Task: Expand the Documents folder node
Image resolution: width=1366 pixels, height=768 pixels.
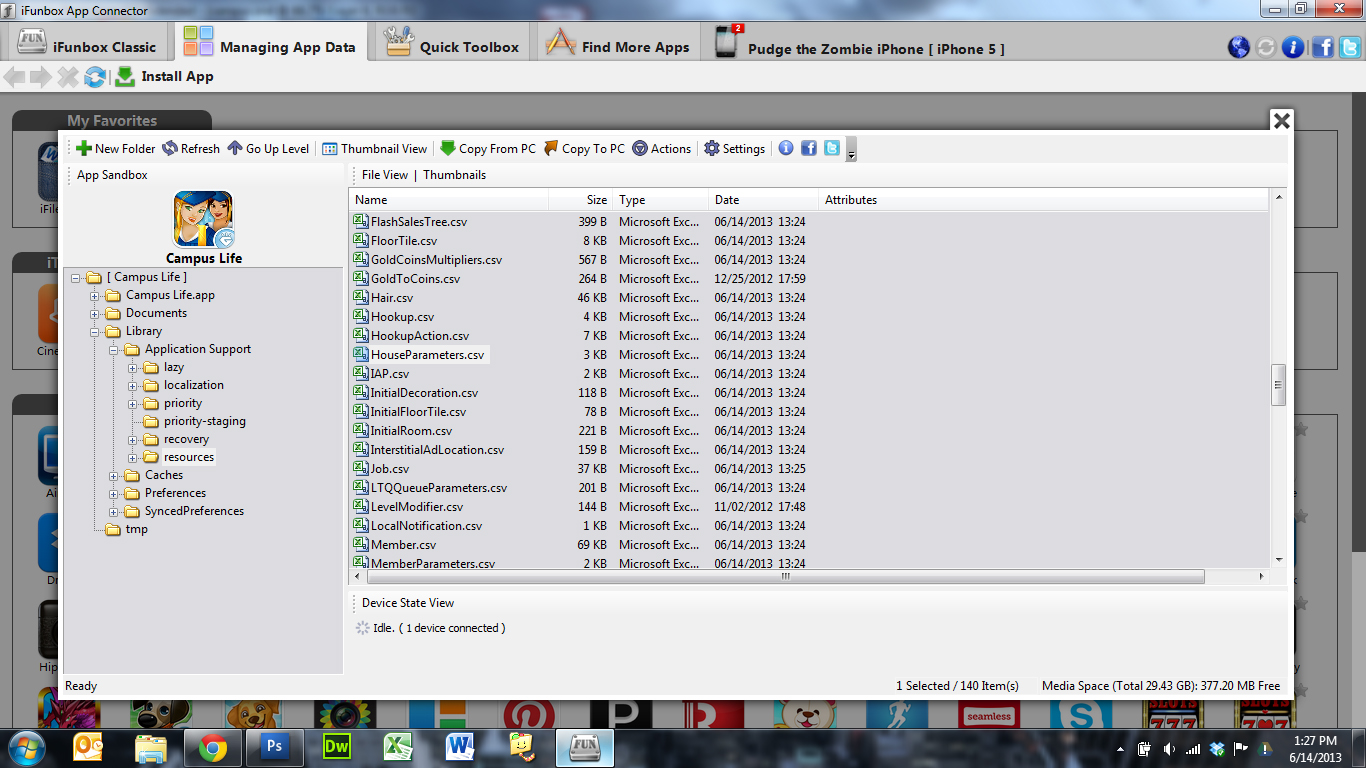Action: (x=96, y=314)
